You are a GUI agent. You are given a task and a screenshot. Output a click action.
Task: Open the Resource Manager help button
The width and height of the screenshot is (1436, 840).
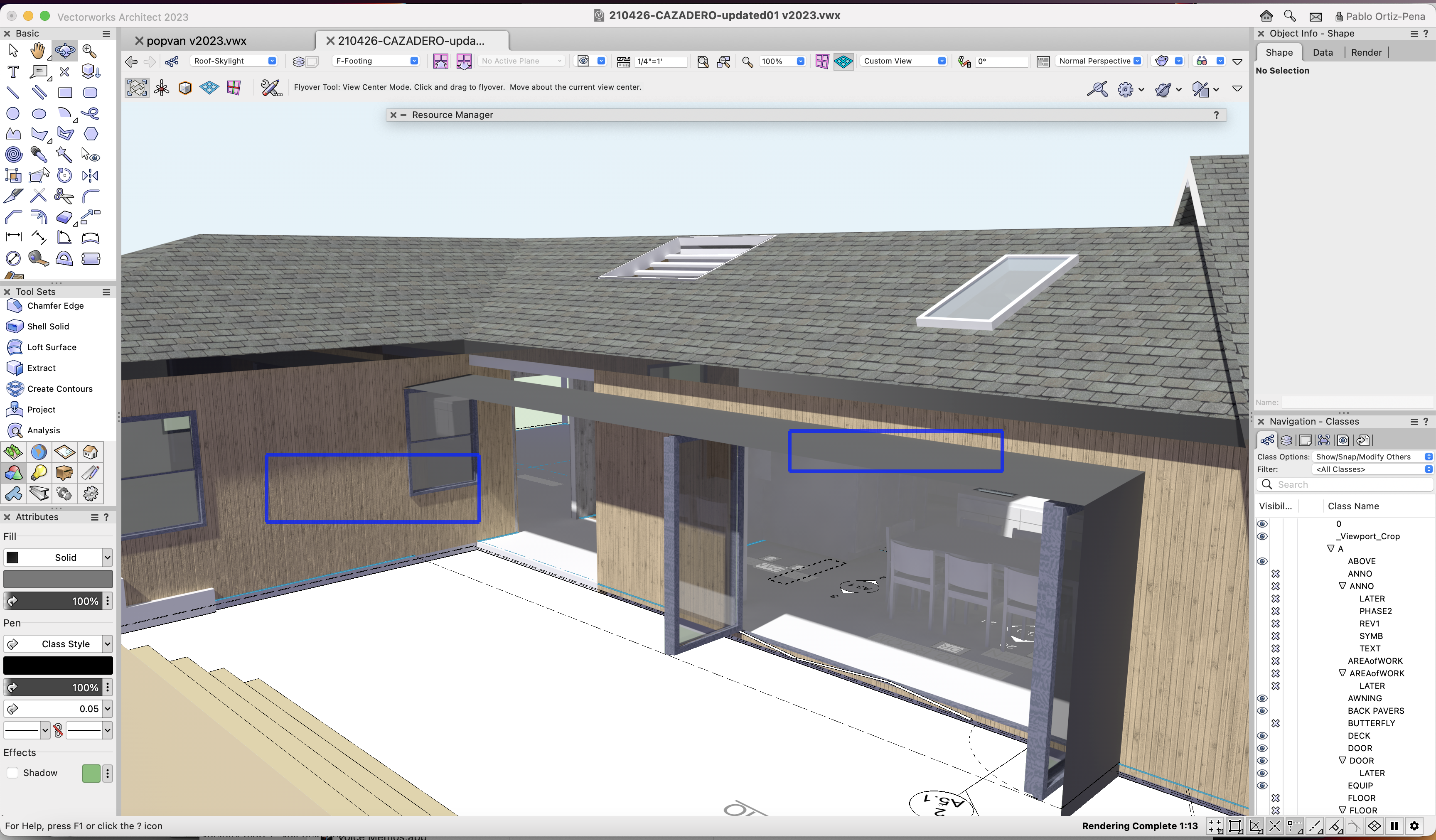1217,115
